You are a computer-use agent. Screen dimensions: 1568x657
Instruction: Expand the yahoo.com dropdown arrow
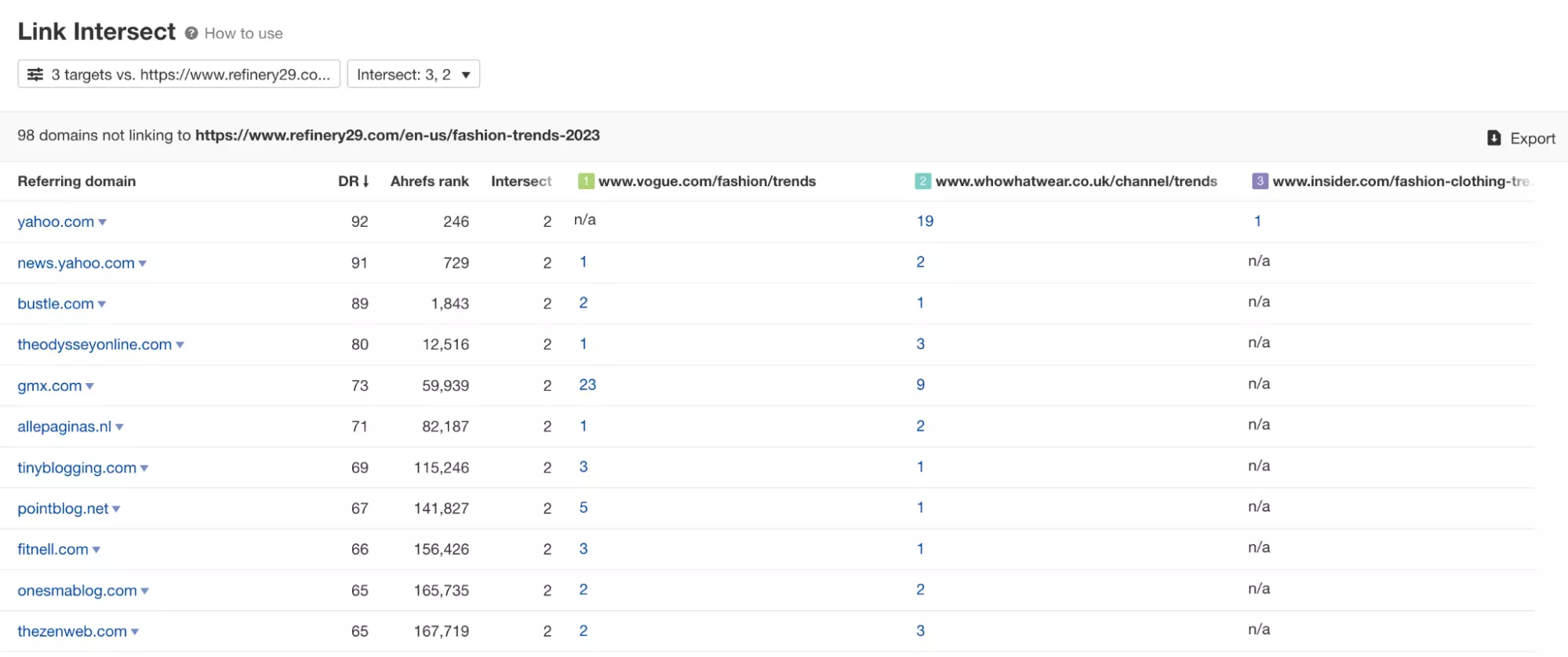tap(103, 223)
